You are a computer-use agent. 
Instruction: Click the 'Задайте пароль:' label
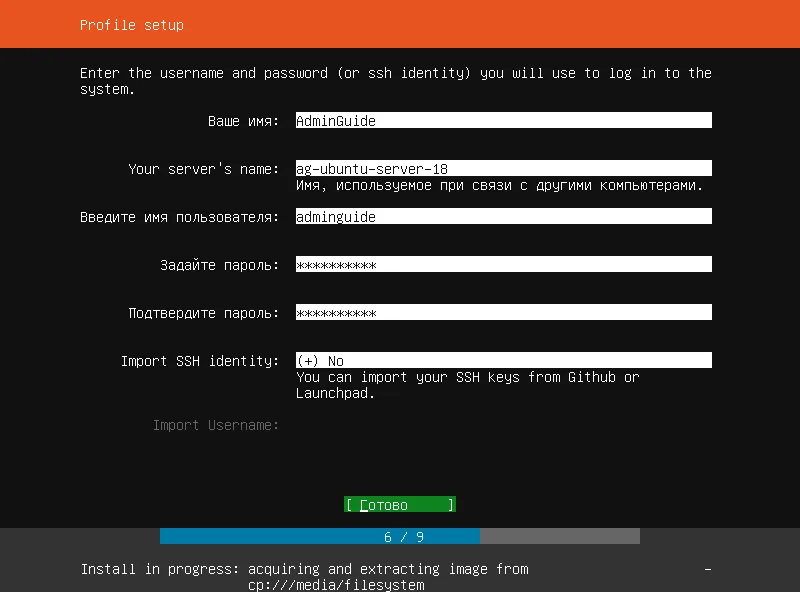219,265
